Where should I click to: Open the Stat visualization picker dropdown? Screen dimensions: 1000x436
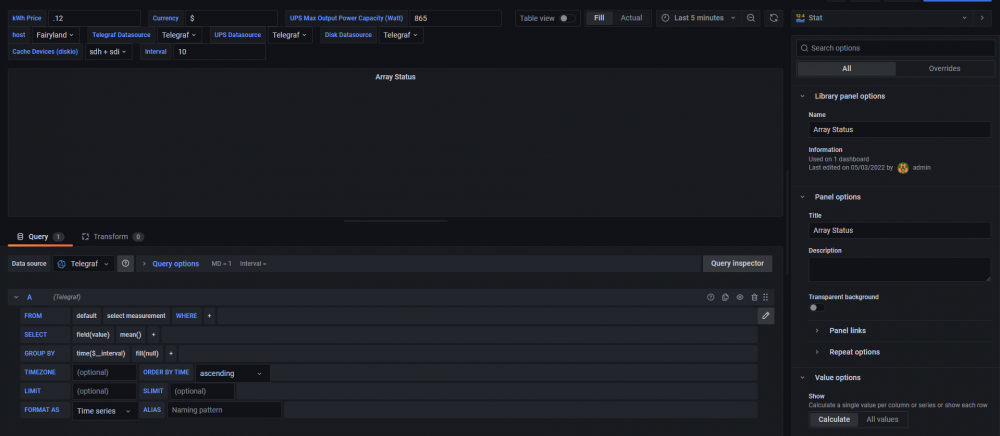(880, 18)
